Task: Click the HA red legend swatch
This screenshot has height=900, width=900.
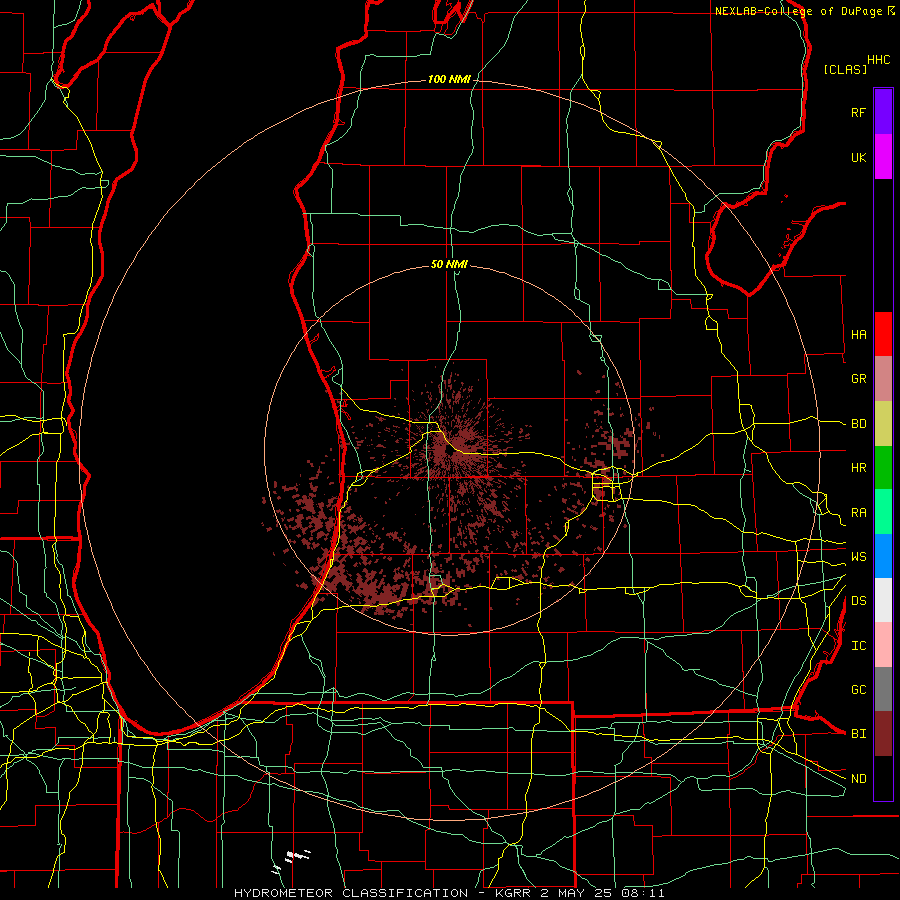Action: (883, 334)
